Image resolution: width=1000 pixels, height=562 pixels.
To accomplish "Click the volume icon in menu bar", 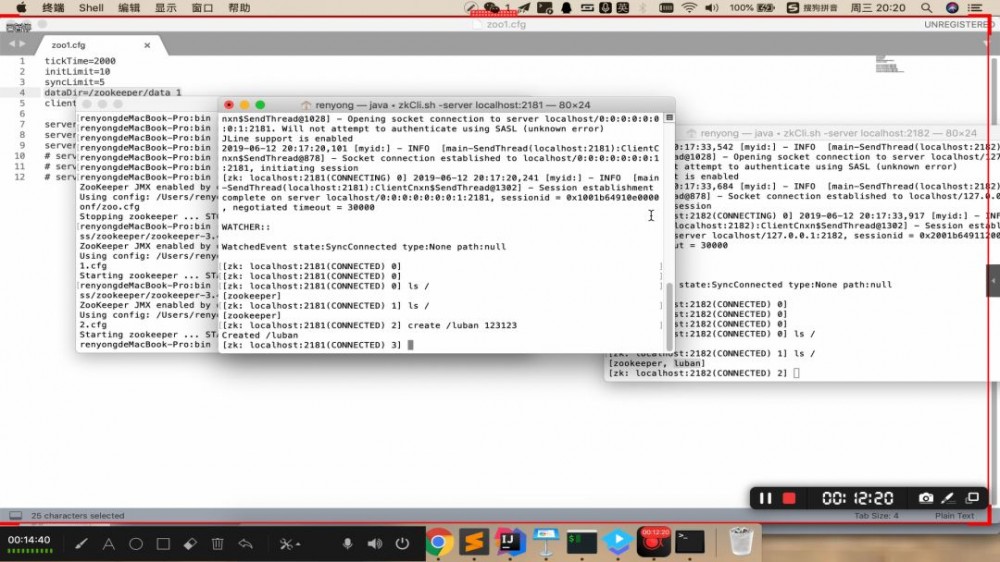I will tap(712, 8).
